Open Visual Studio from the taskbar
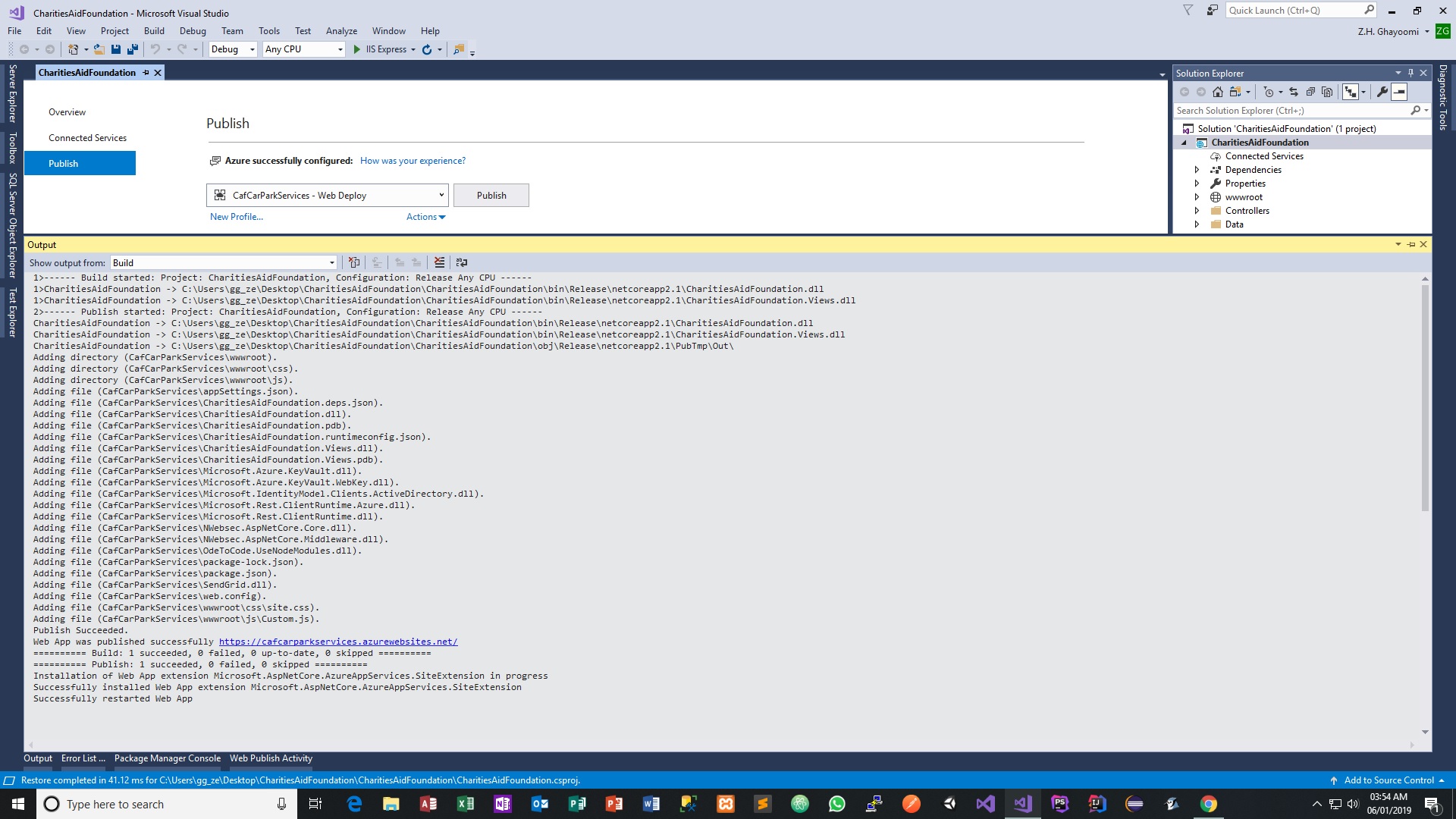This screenshot has height=819, width=1456. point(1022,804)
